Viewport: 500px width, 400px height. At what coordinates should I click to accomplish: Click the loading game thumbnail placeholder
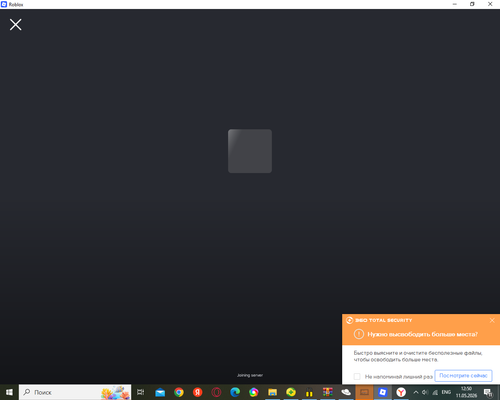click(250, 151)
